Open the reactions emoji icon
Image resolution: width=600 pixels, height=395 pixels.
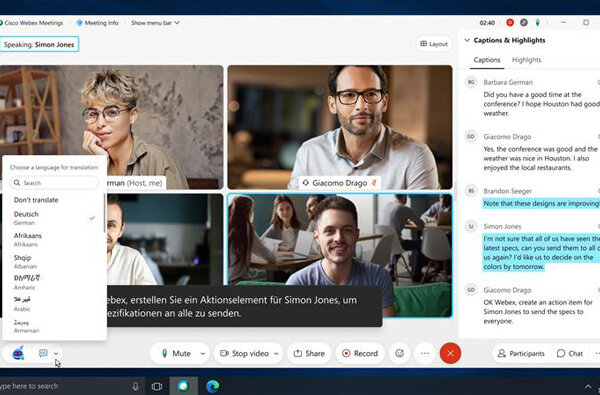[399, 353]
